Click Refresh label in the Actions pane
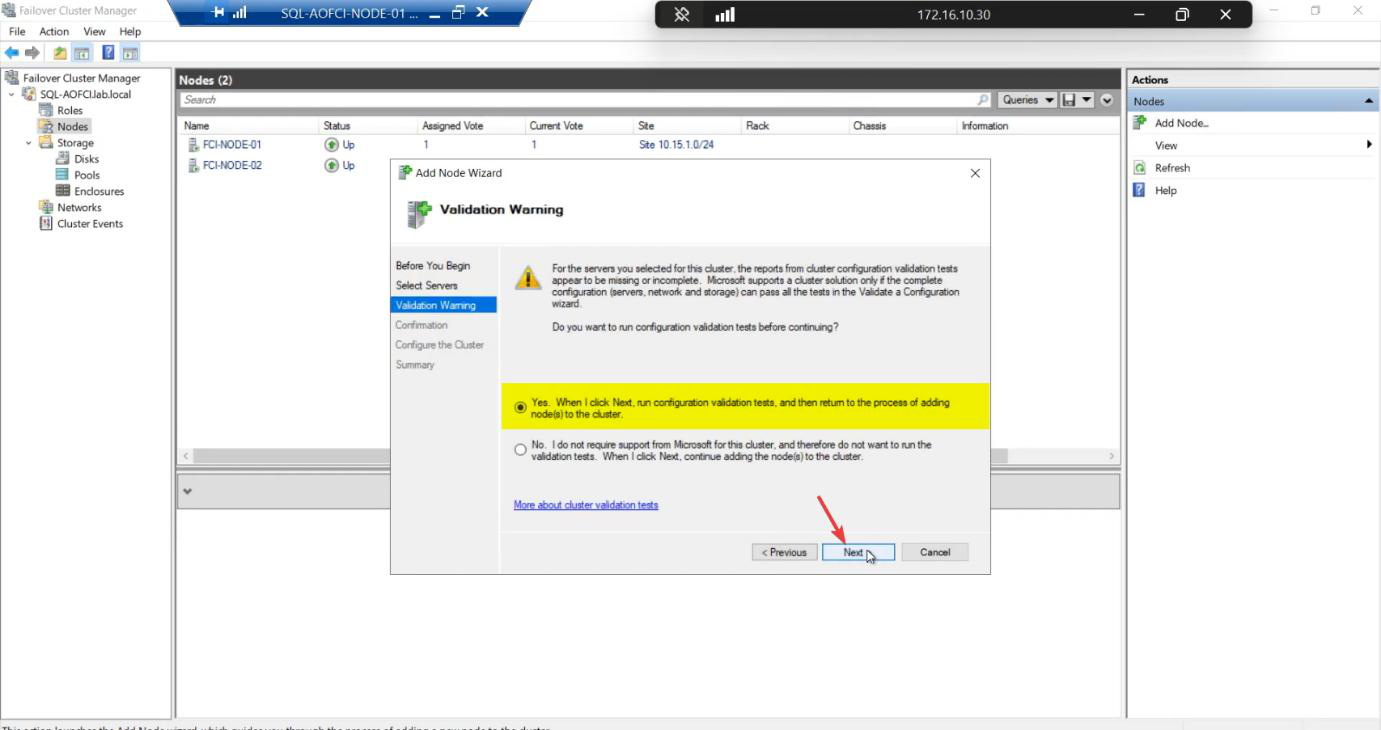The image size is (1381, 730). coord(1172,168)
